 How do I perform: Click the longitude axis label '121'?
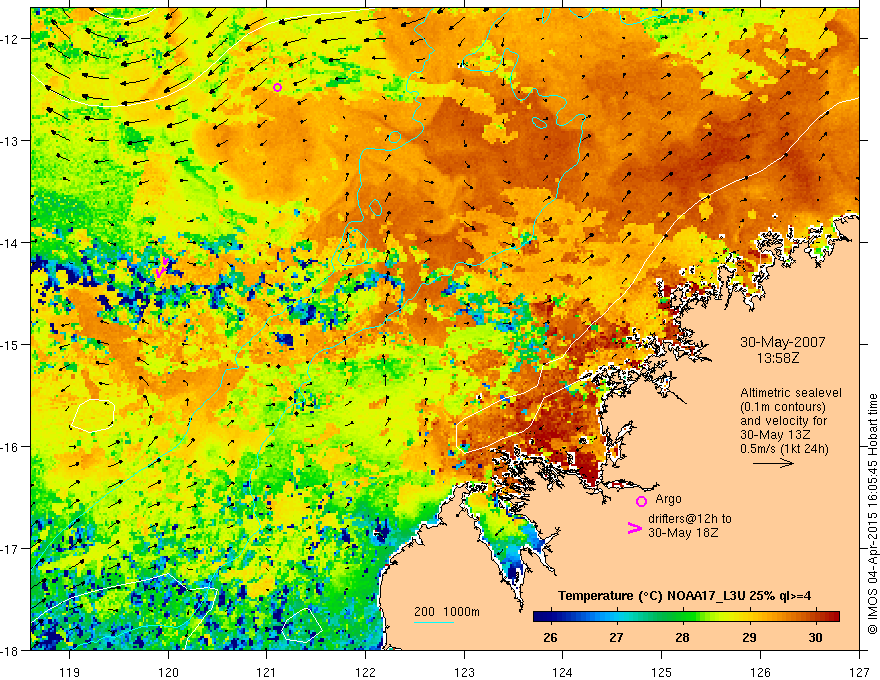tap(267, 672)
